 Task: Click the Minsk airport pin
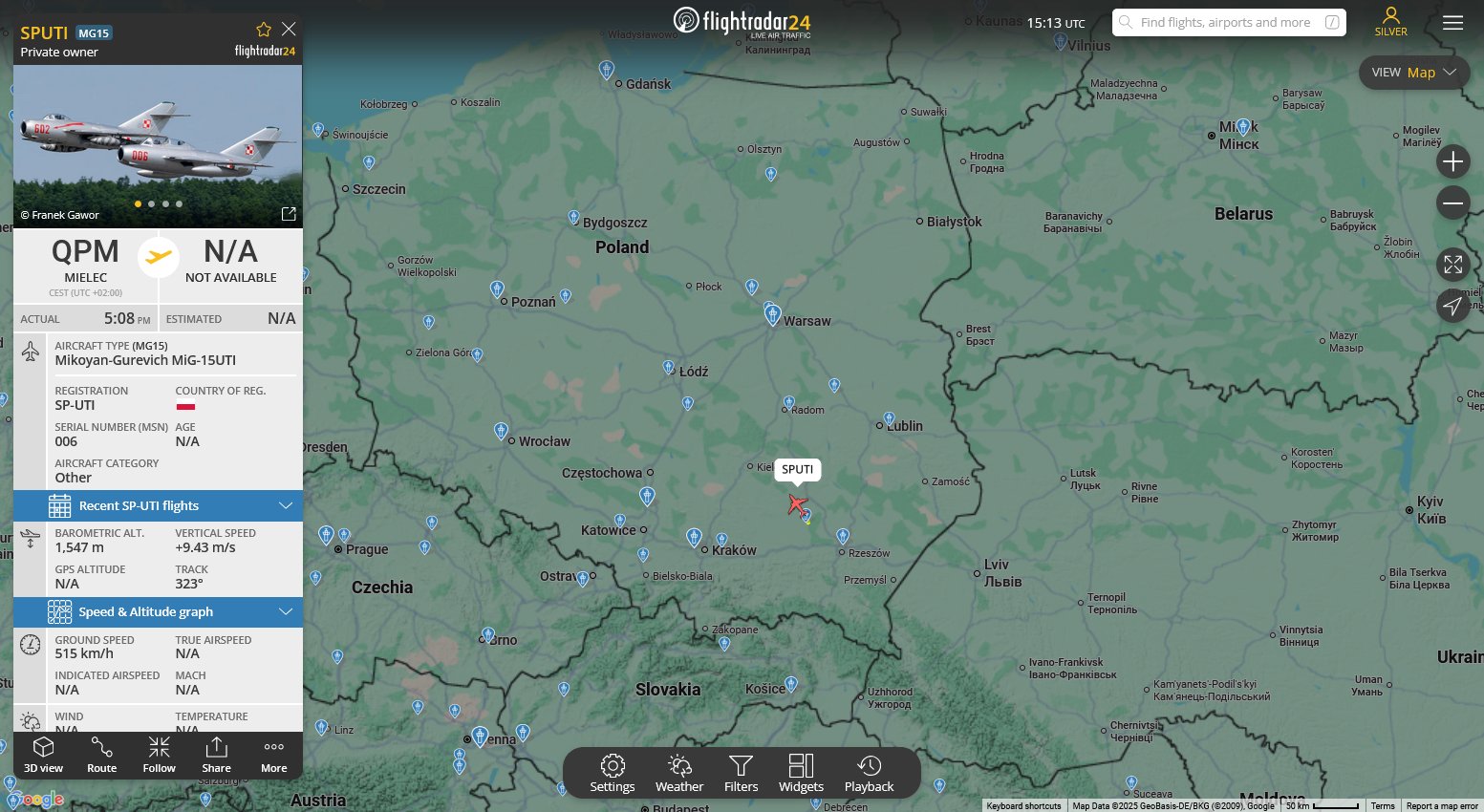coord(1243,127)
